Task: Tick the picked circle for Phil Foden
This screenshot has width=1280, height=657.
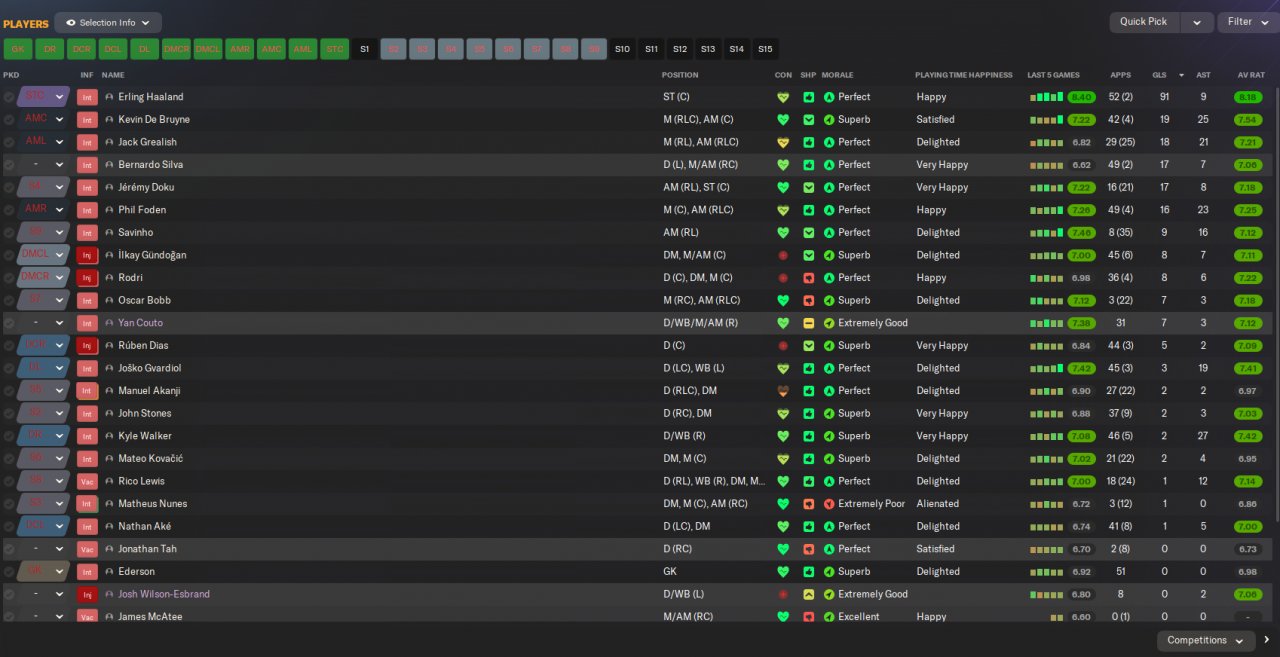Action: point(9,210)
